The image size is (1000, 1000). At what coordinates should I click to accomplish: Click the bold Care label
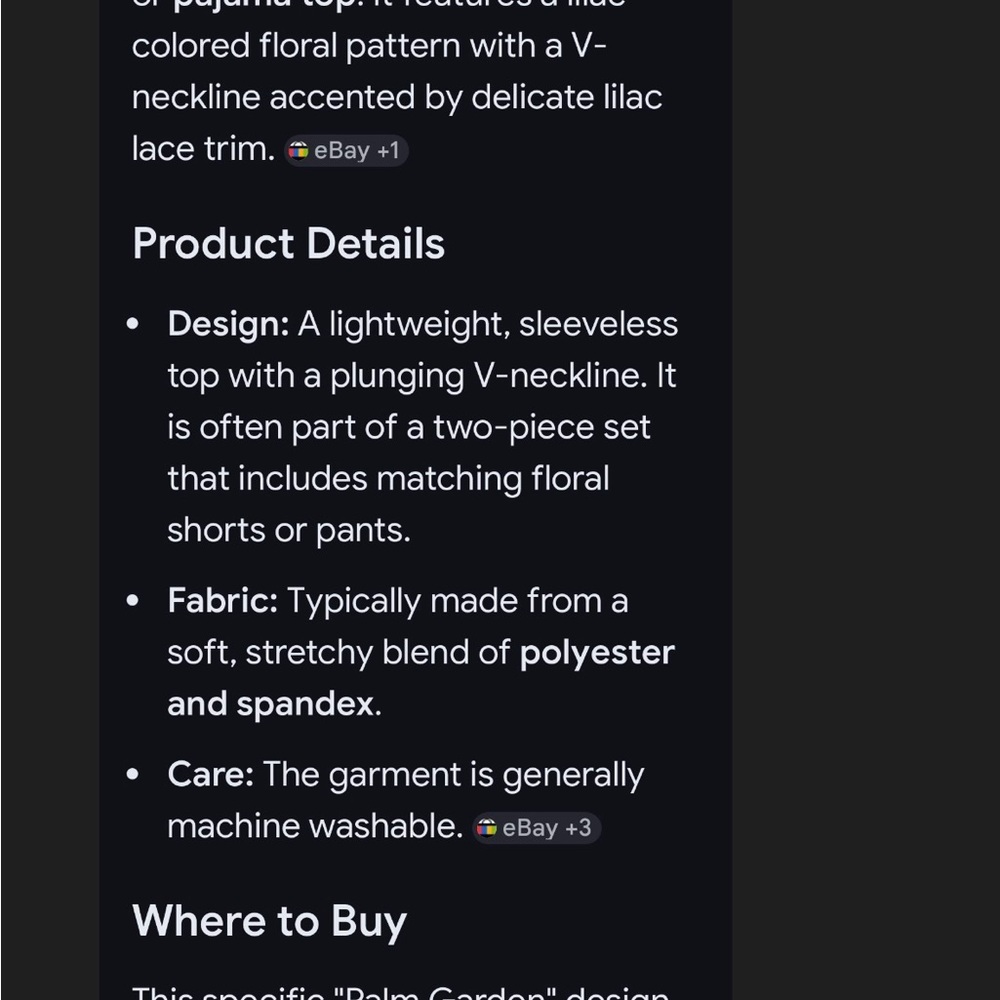[210, 775]
